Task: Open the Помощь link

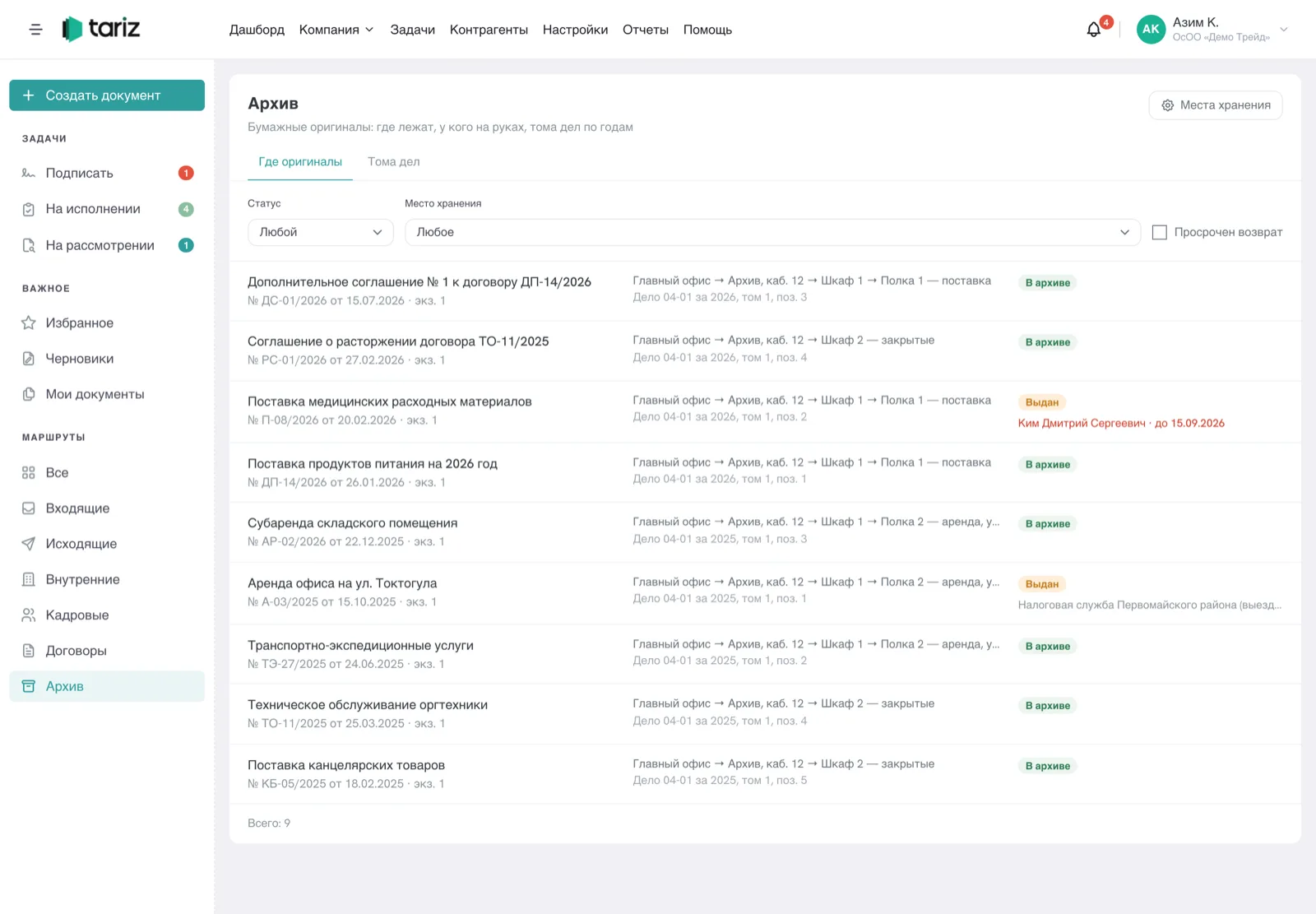Action: (x=707, y=30)
